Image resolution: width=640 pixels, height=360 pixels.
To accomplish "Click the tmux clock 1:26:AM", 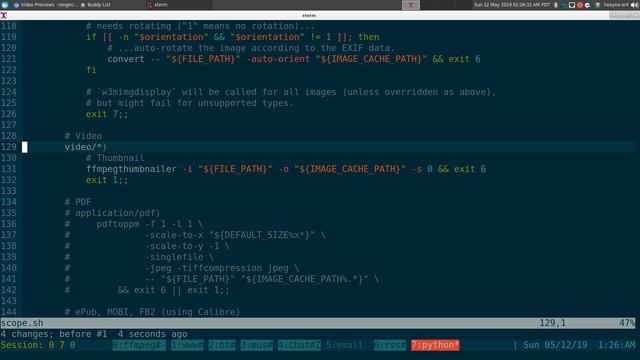I will [x=616, y=345].
